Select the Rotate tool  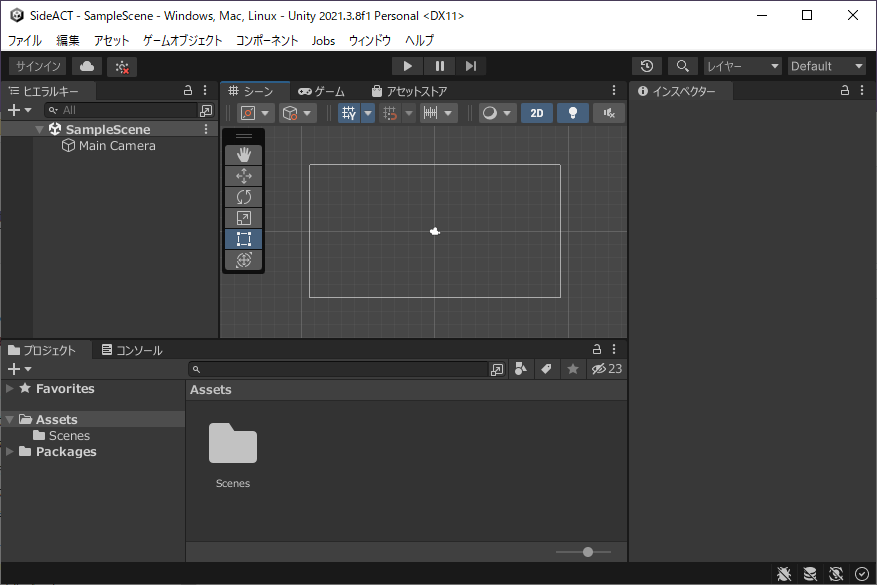243,197
